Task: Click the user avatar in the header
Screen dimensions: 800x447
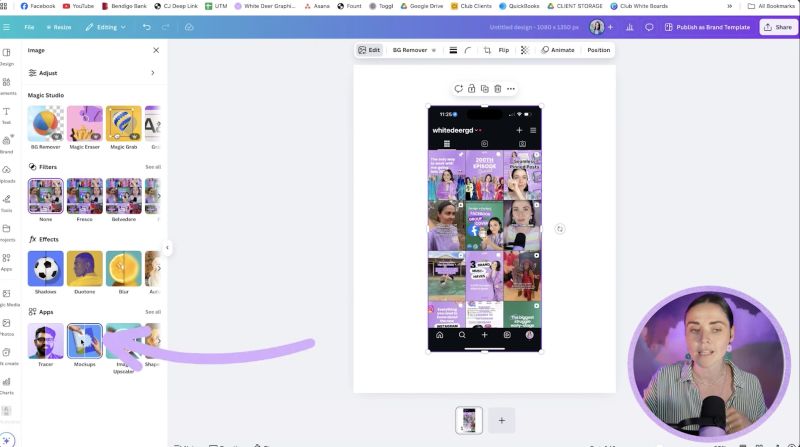Action: coord(596,27)
